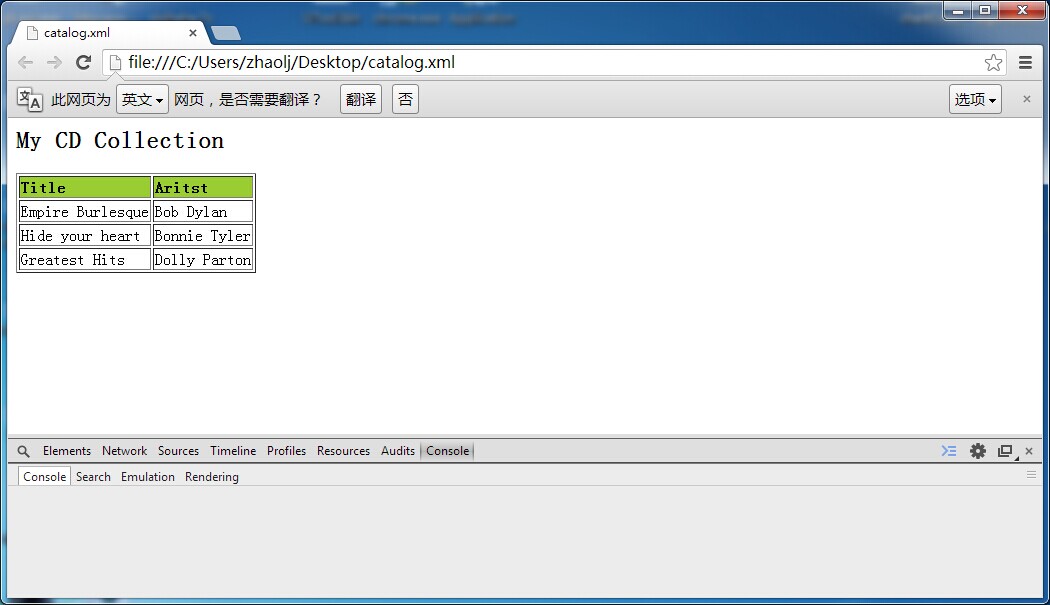
Task: Switch to the Profiles panel
Action: point(287,451)
